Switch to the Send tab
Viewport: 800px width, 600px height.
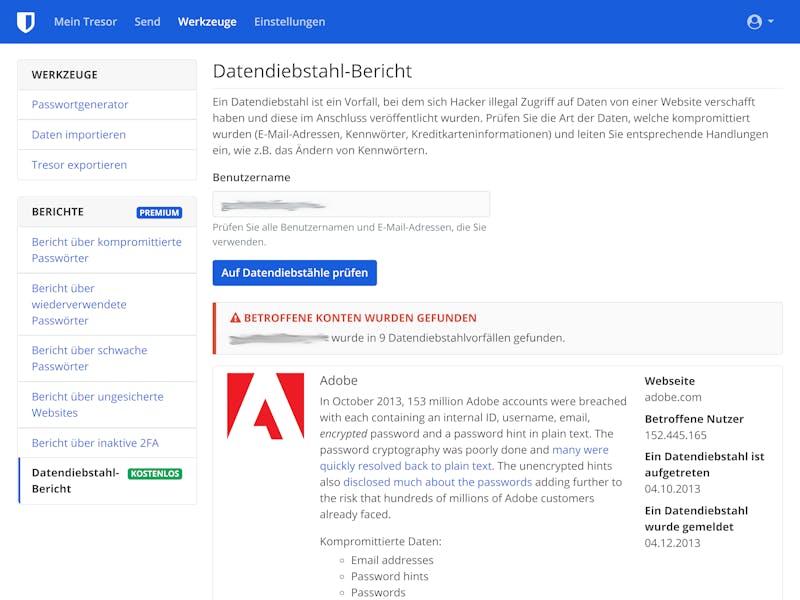point(147,22)
